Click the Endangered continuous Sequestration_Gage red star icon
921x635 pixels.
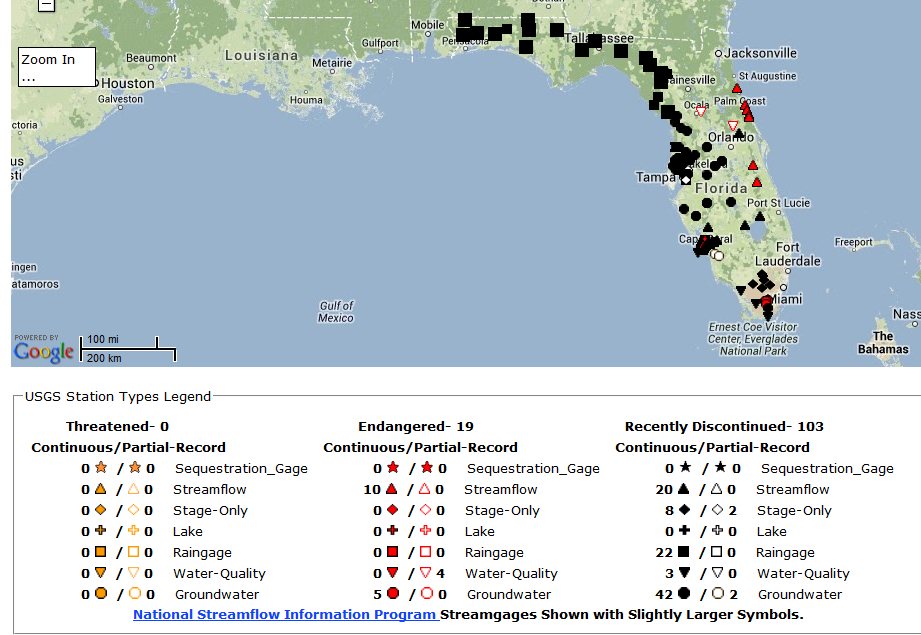pyautogui.click(x=393, y=468)
